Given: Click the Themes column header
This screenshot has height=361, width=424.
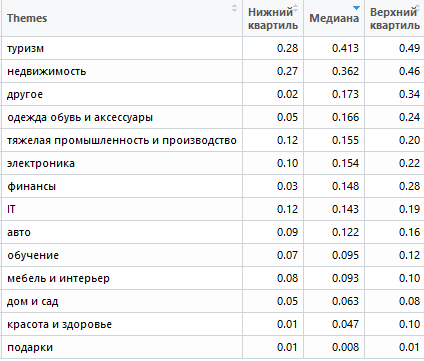Looking at the screenshot, I should tap(27, 18).
